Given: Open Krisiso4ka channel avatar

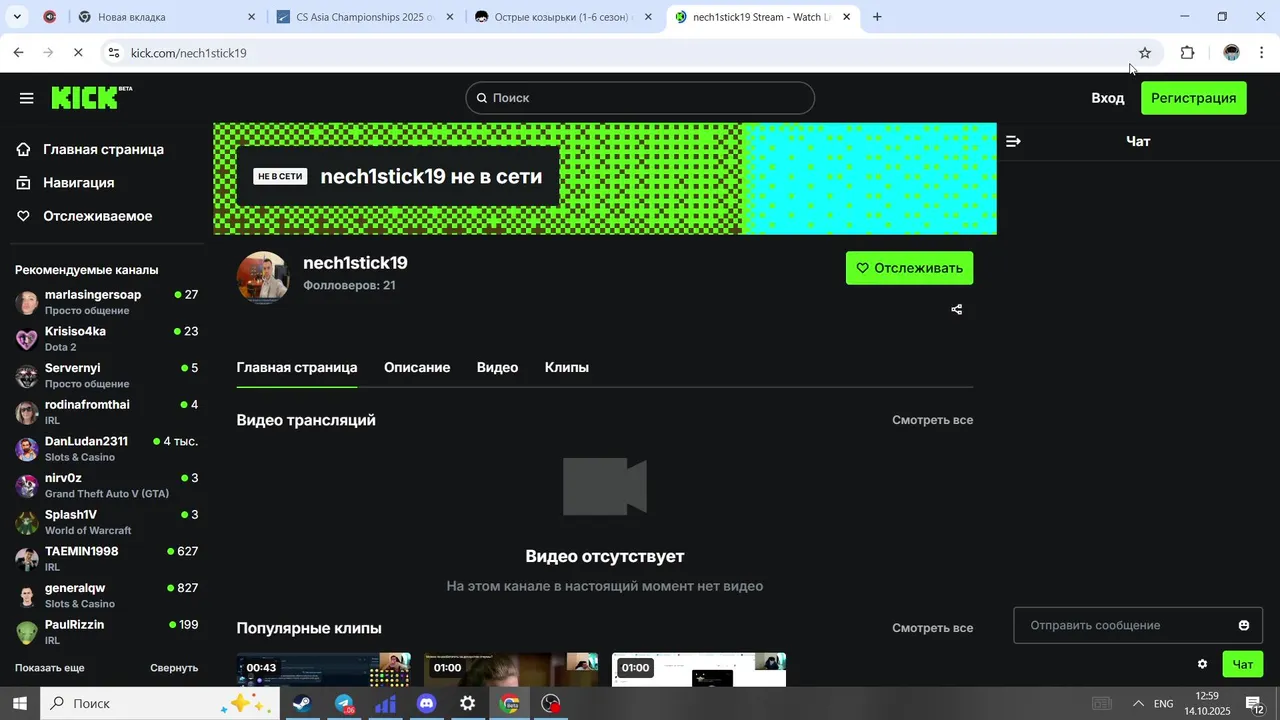Looking at the screenshot, I should click(x=27, y=339).
